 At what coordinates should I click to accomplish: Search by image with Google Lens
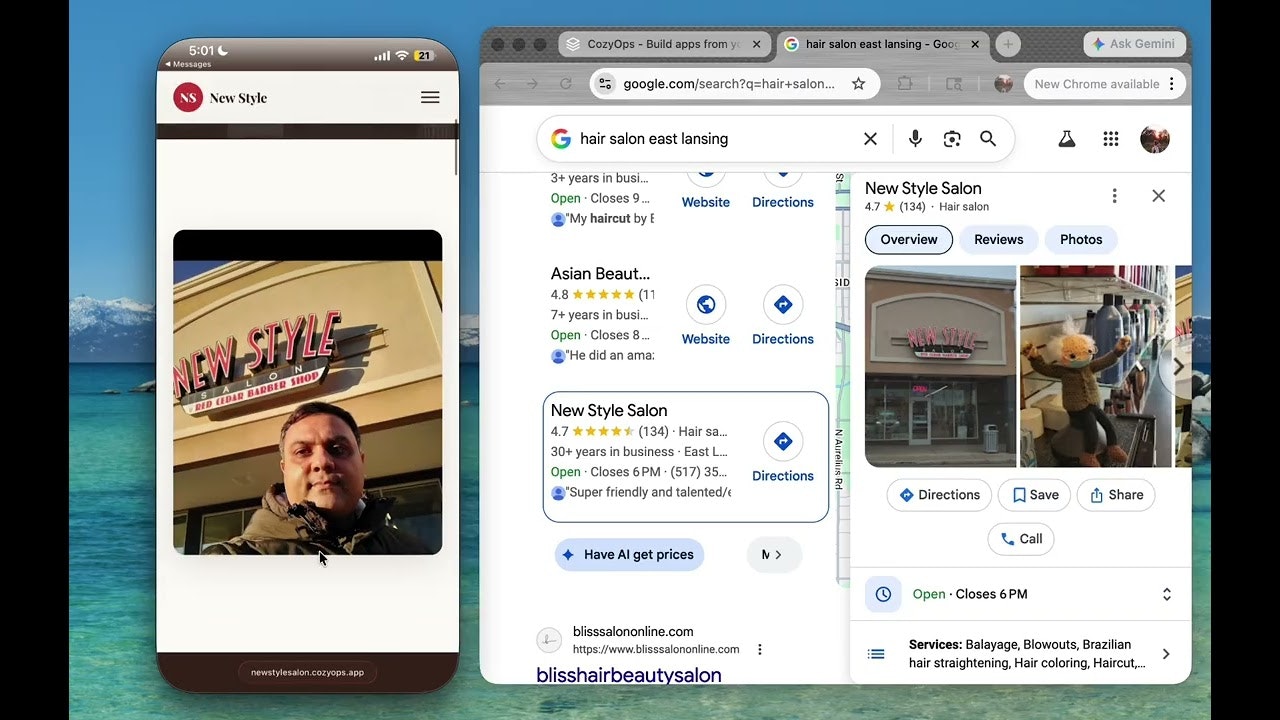[x=951, y=139]
